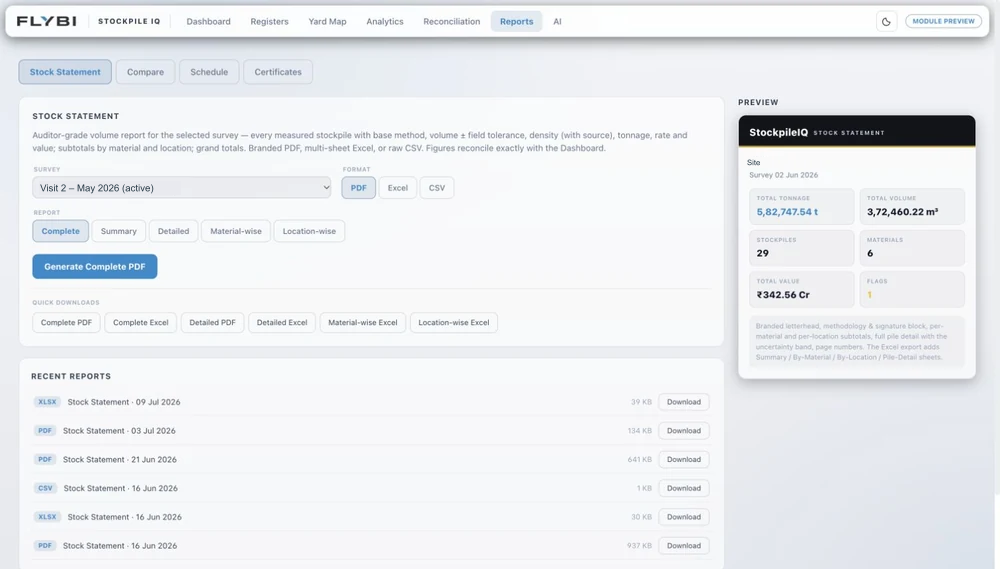Download the 1 KB CSV report
1000x569 pixels.
click(x=684, y=488)
